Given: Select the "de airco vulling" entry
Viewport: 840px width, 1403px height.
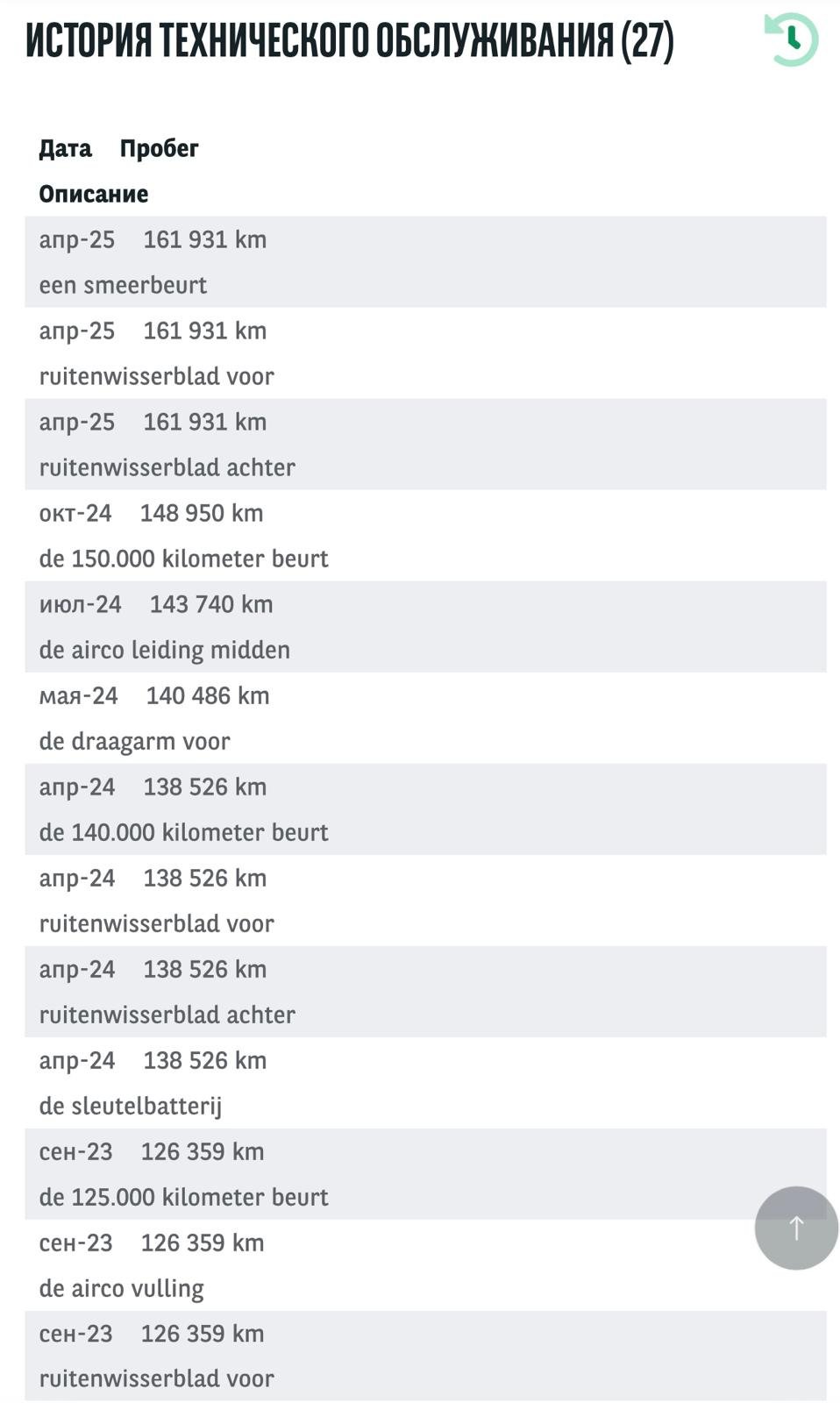Looking at the screenshot, I should point(121,1288).
